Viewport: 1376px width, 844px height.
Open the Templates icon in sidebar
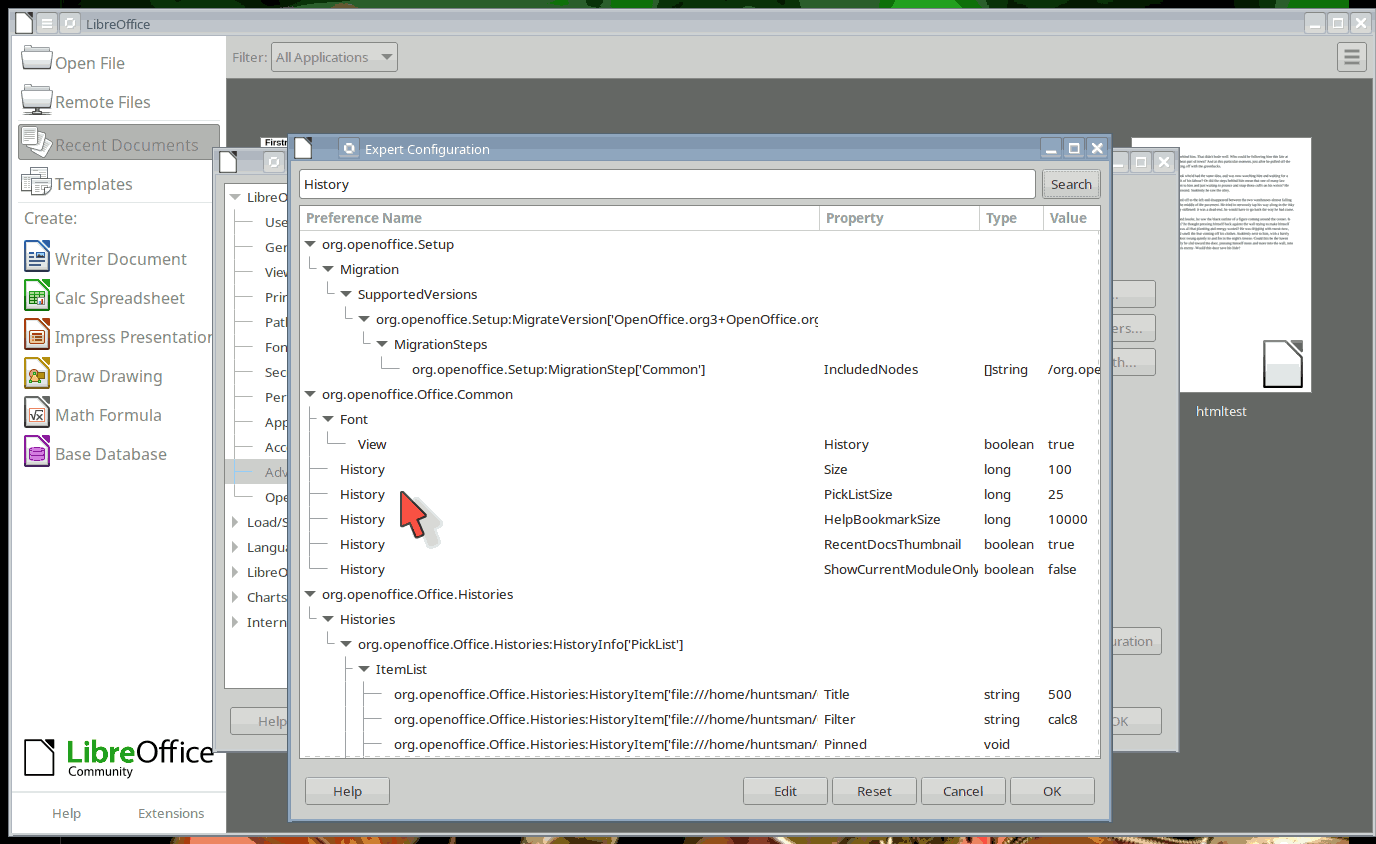coord(37,182)
